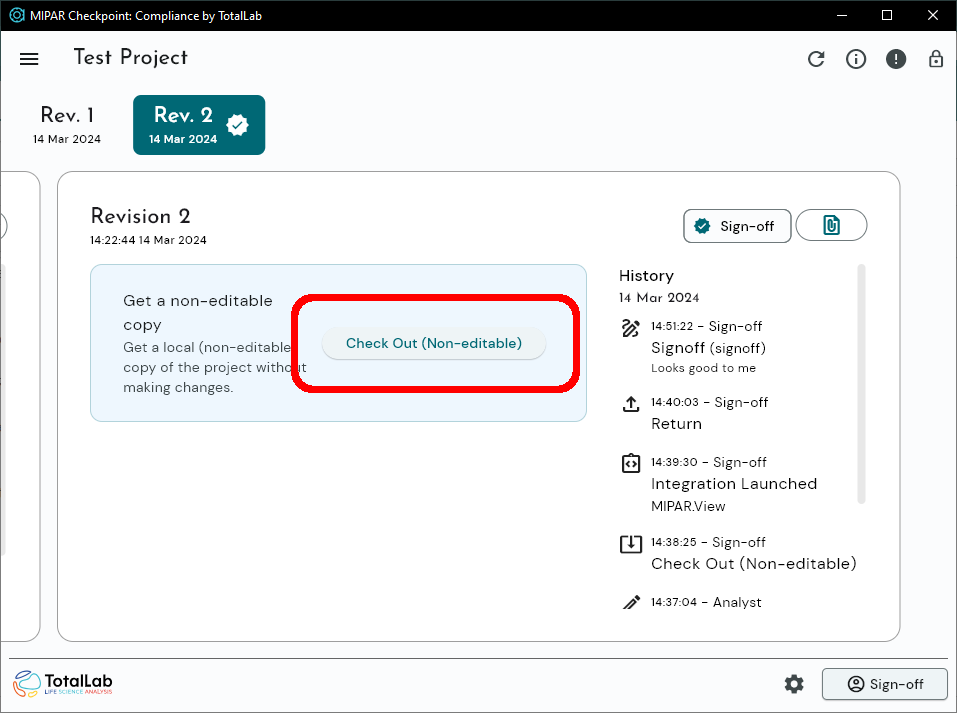Click the 'Looks good to me' comment
This screenshot has width=957, height=713.
[703, 368]
